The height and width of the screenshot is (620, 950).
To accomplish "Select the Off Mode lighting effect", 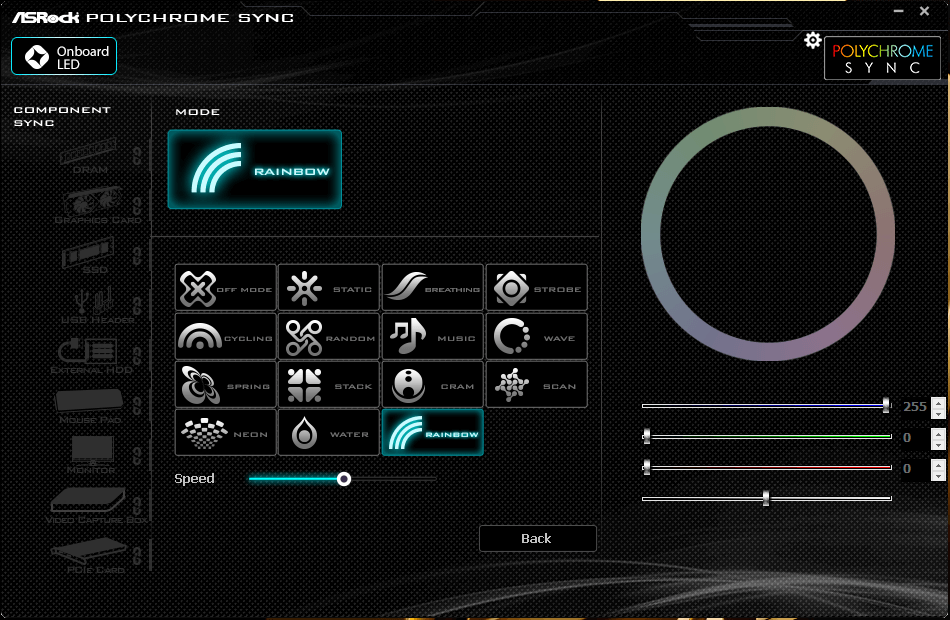I will pos(225,288).
